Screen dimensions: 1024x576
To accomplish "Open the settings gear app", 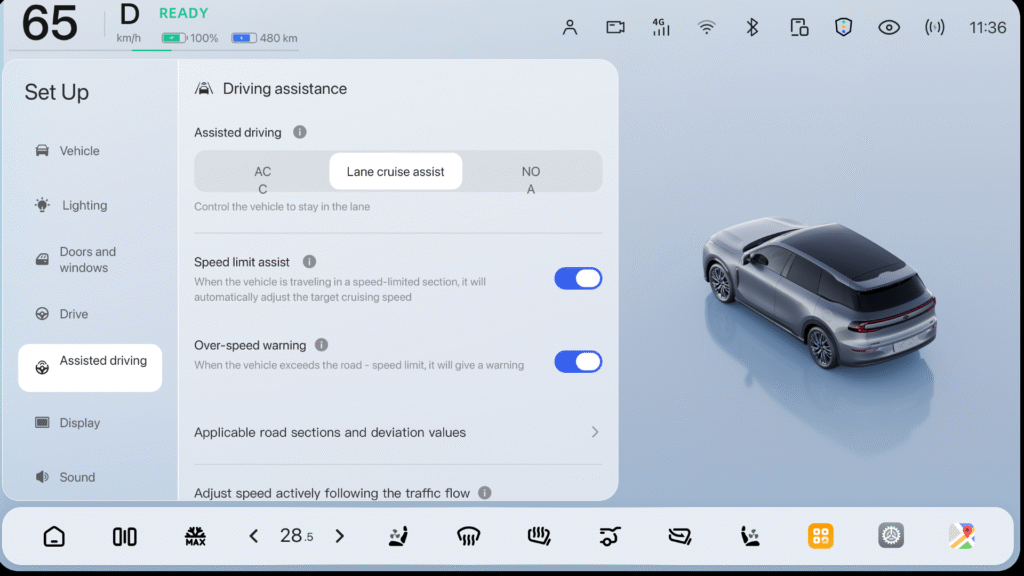I will click(x=891, y=536).
